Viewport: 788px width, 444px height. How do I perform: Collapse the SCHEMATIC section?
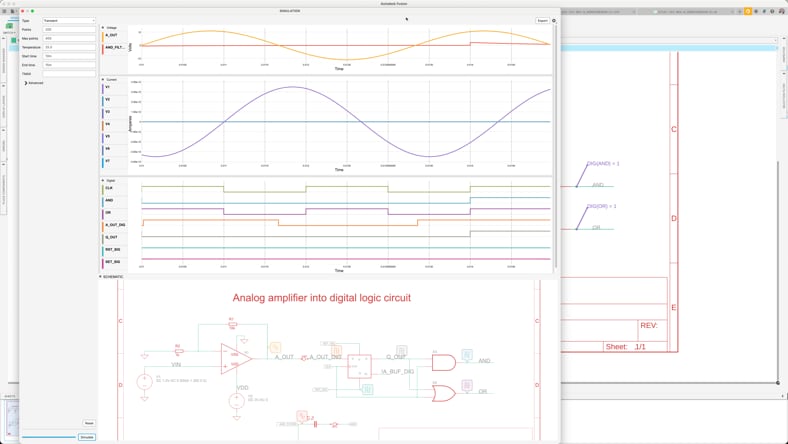[102, 277]
